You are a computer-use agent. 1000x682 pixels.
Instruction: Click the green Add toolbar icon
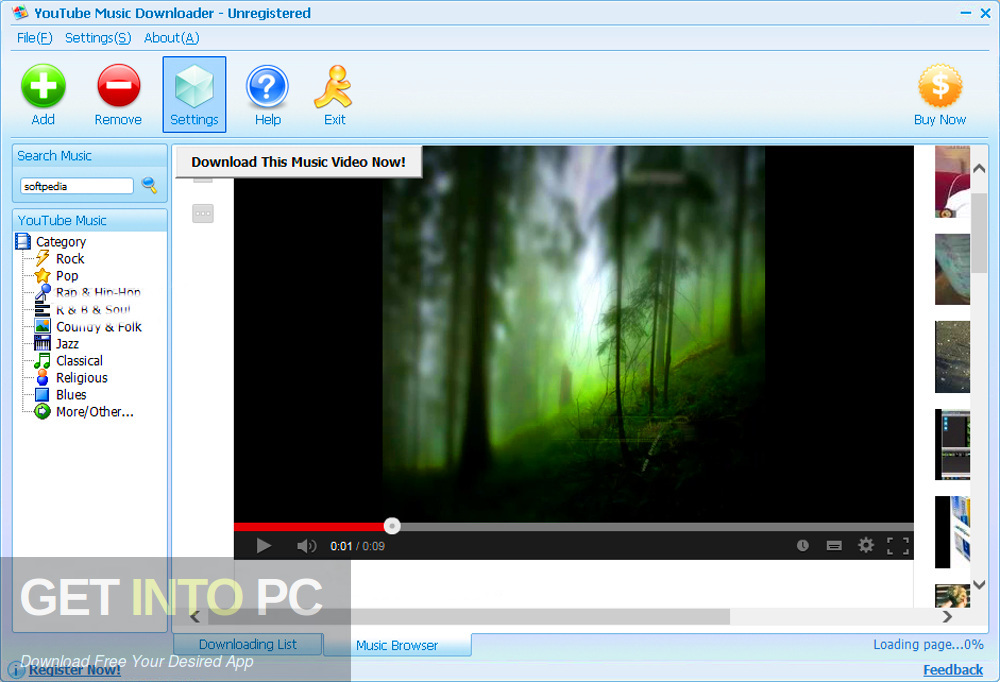click(x=43, y=86)
